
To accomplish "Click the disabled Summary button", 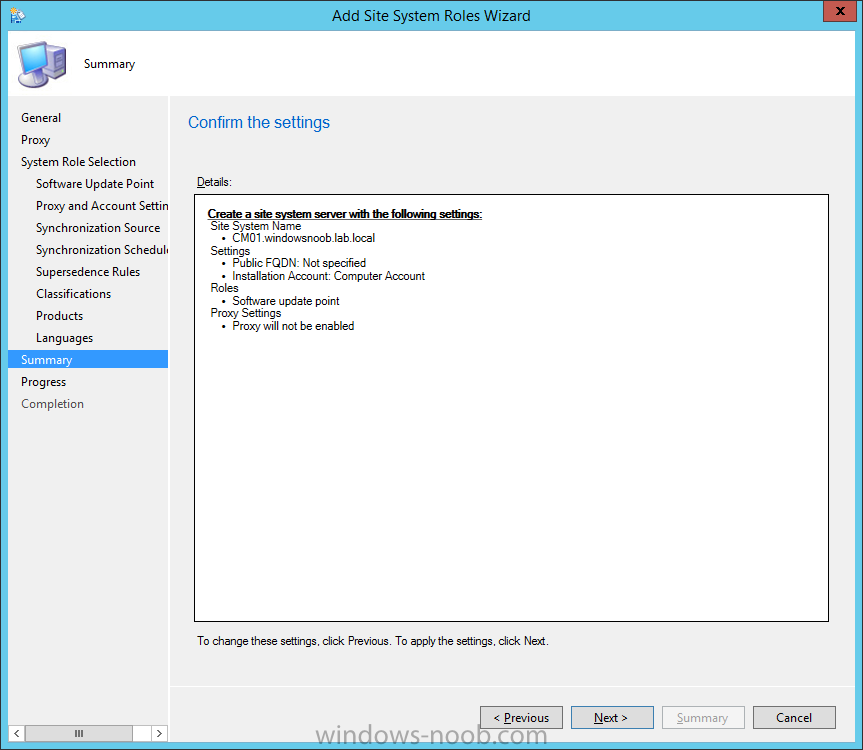I will (x=703, y=718).
